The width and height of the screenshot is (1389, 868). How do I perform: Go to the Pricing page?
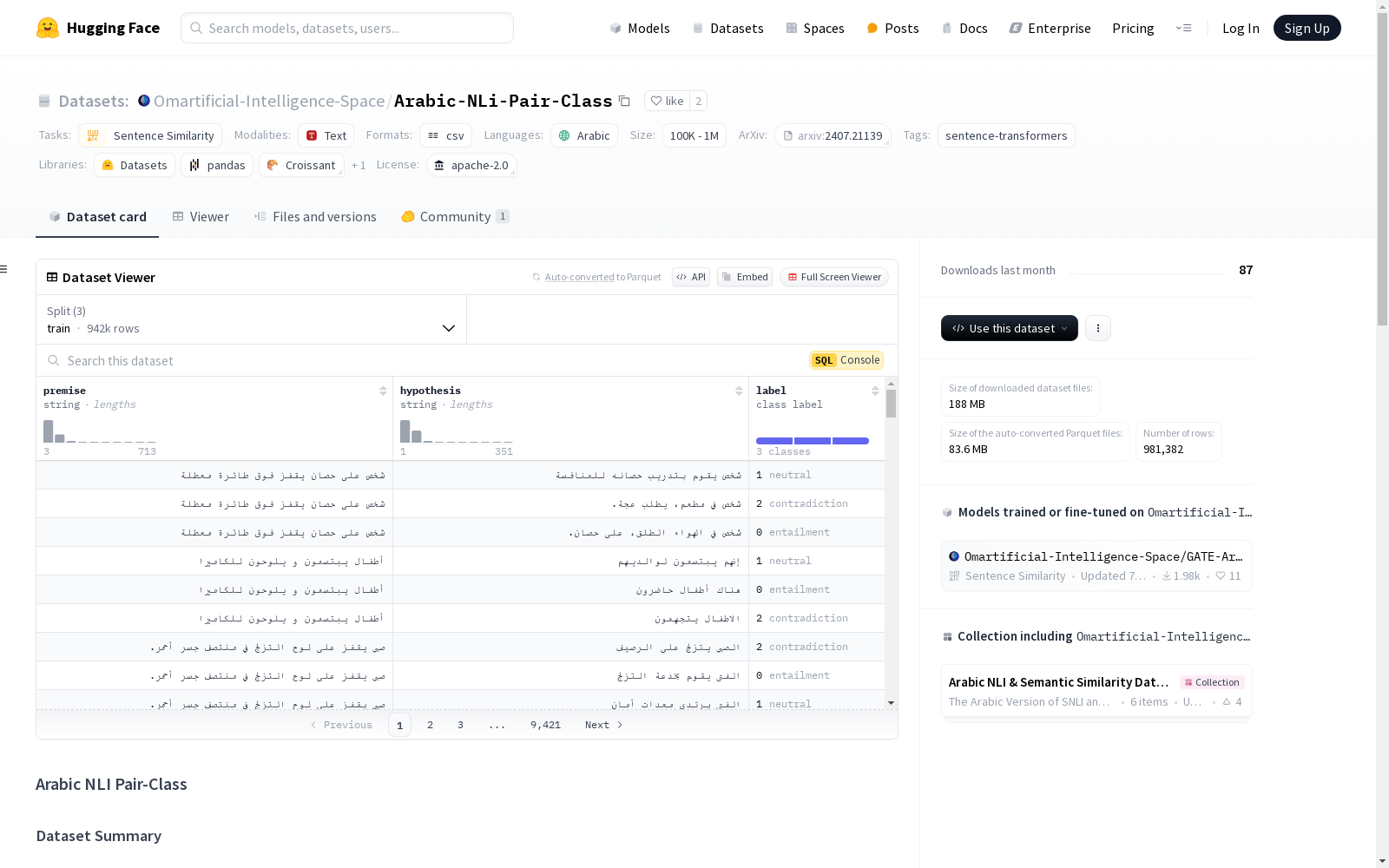coord(1133,28)
